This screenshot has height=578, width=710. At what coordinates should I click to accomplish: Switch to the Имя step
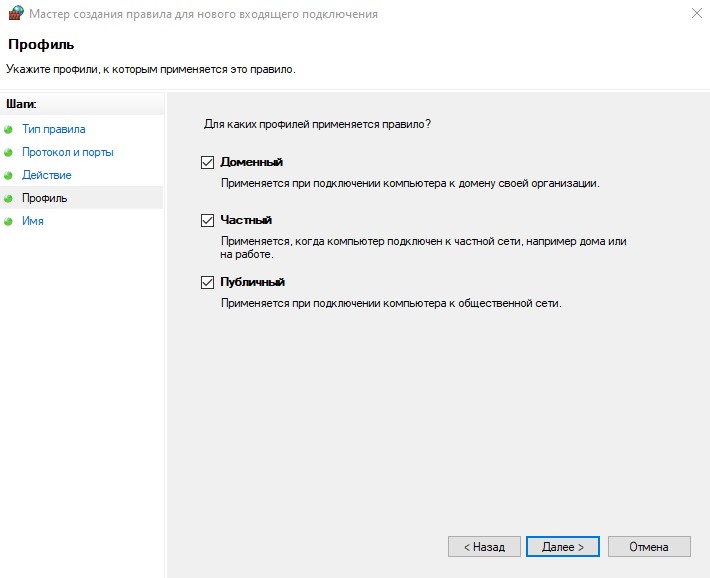pos(32,221)
